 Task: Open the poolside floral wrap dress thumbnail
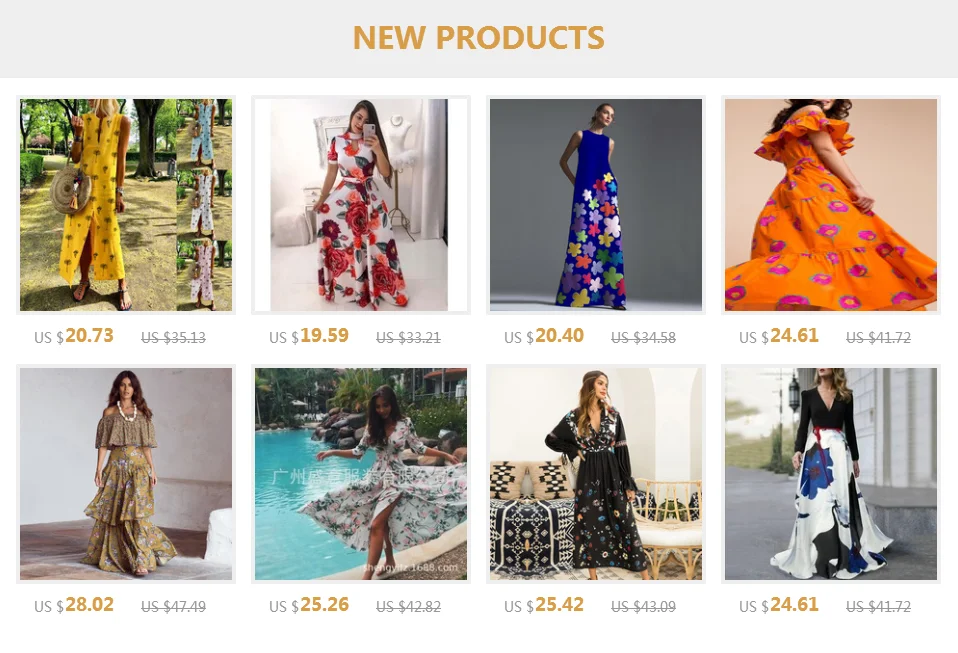coord(360,473)
